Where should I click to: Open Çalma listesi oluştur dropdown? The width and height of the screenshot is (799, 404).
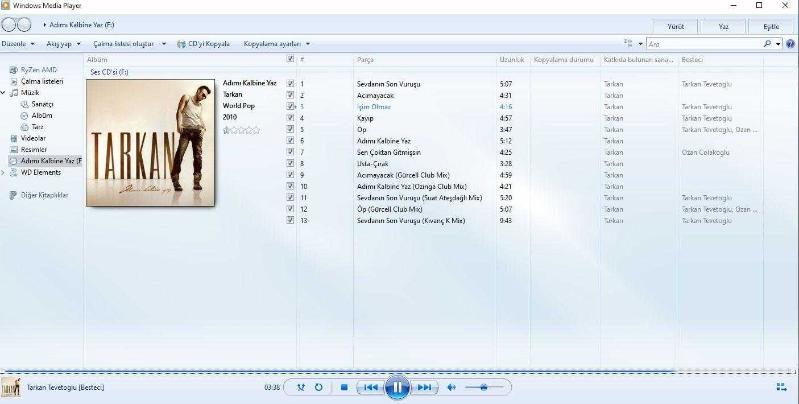(130, 44)
